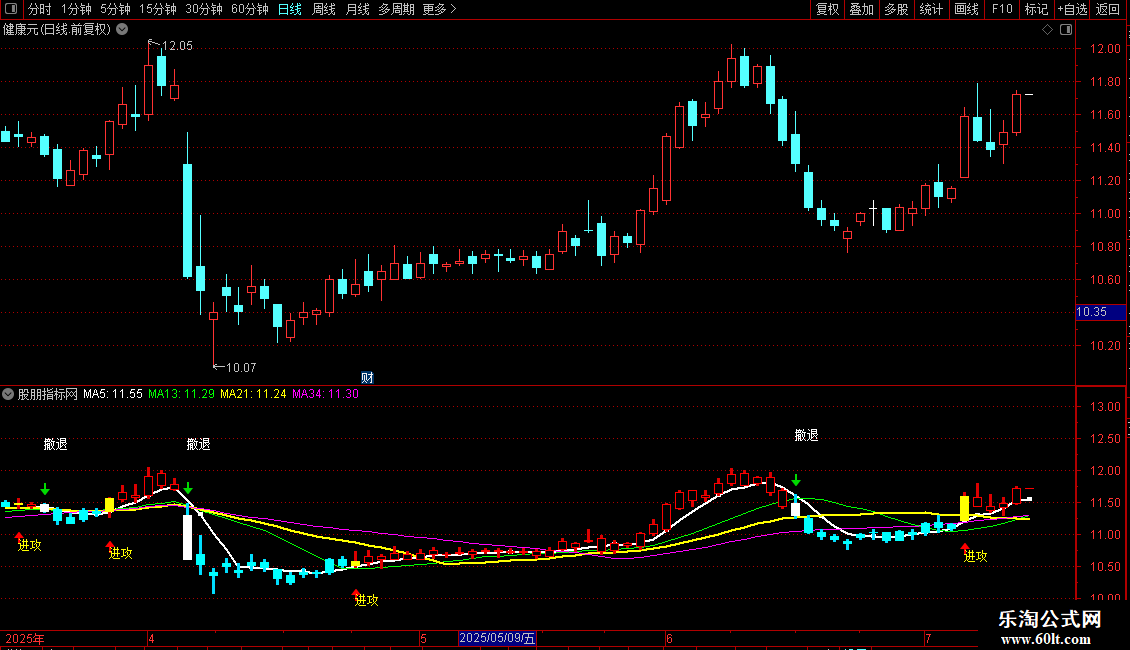Add stock via the +自选 button

coord(1072,9)
